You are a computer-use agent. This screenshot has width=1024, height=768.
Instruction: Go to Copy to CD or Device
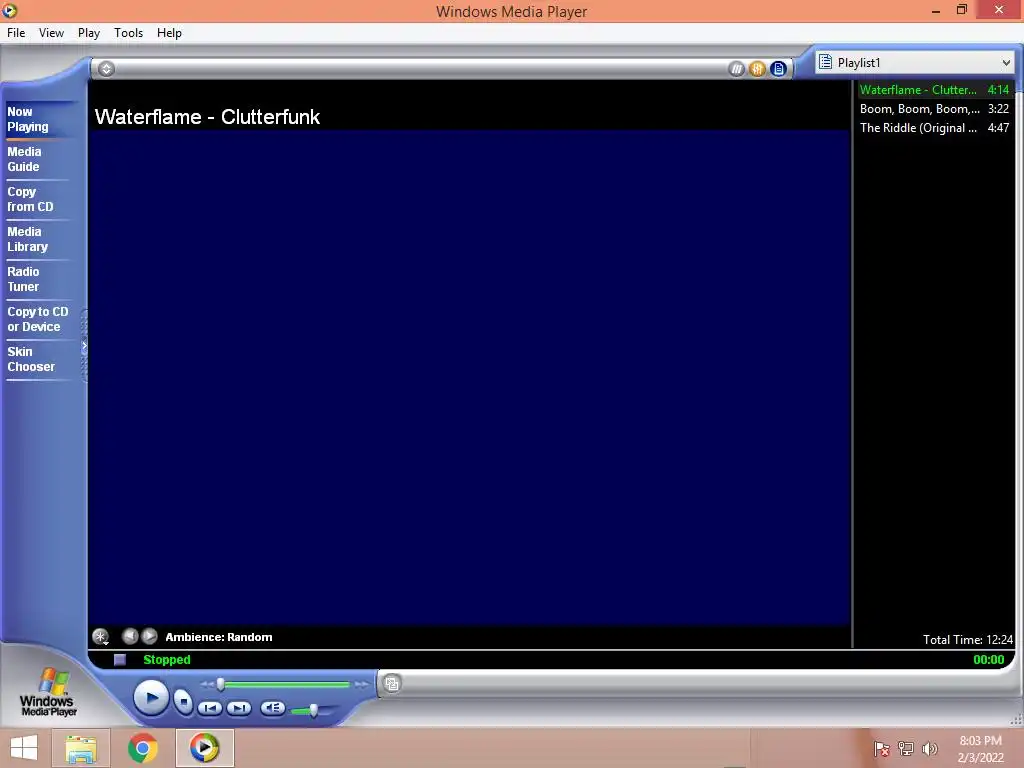click(37, 319)
